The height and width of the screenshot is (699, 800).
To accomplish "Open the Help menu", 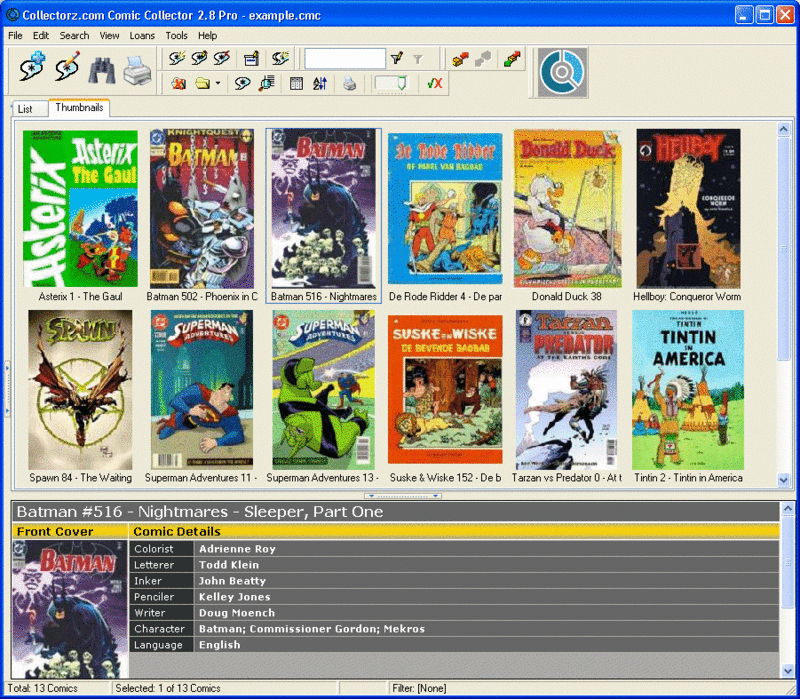I will (x=207, y=35).
